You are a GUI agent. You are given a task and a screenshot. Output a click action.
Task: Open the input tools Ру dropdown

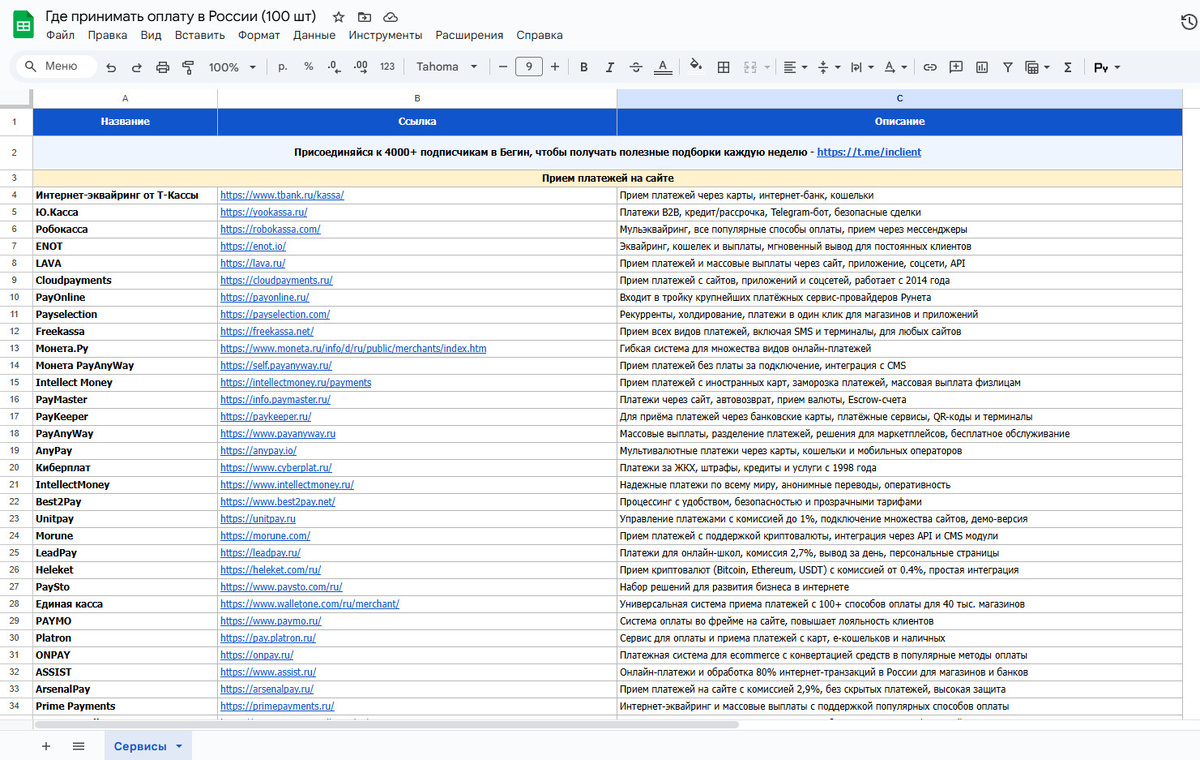tap(1107, 67)
